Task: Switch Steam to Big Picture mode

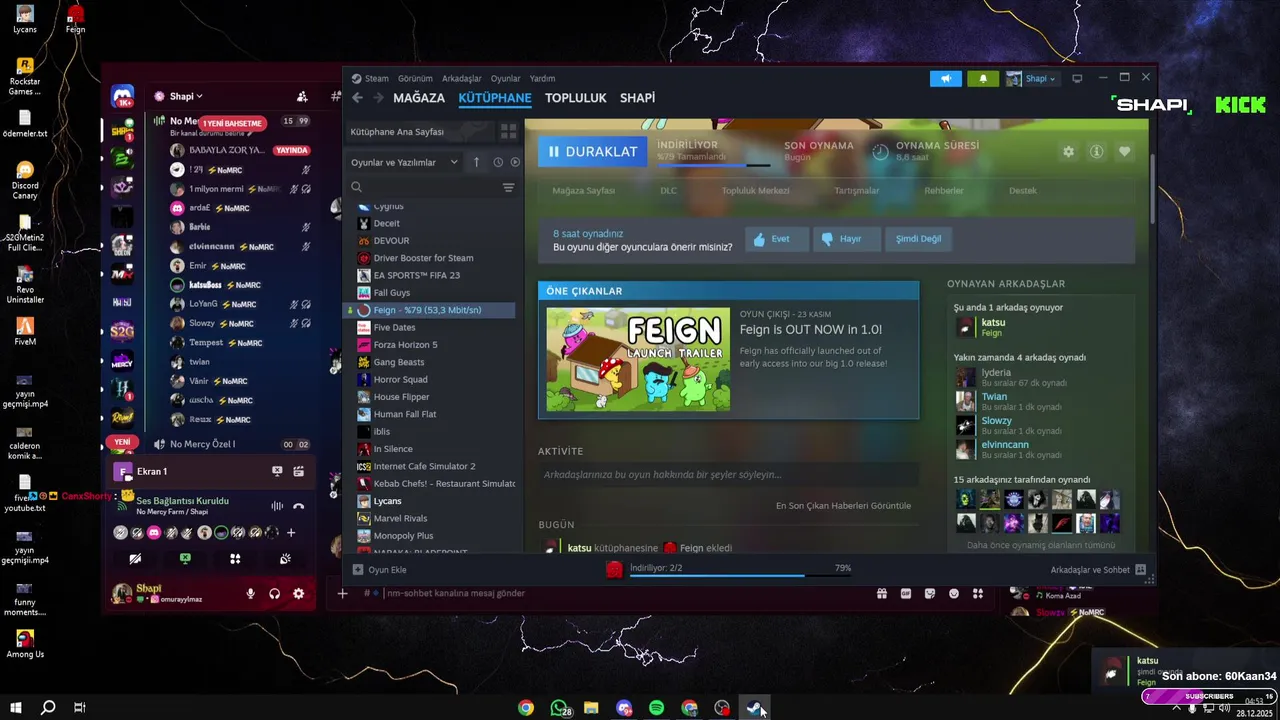Action: [1077, 78]
